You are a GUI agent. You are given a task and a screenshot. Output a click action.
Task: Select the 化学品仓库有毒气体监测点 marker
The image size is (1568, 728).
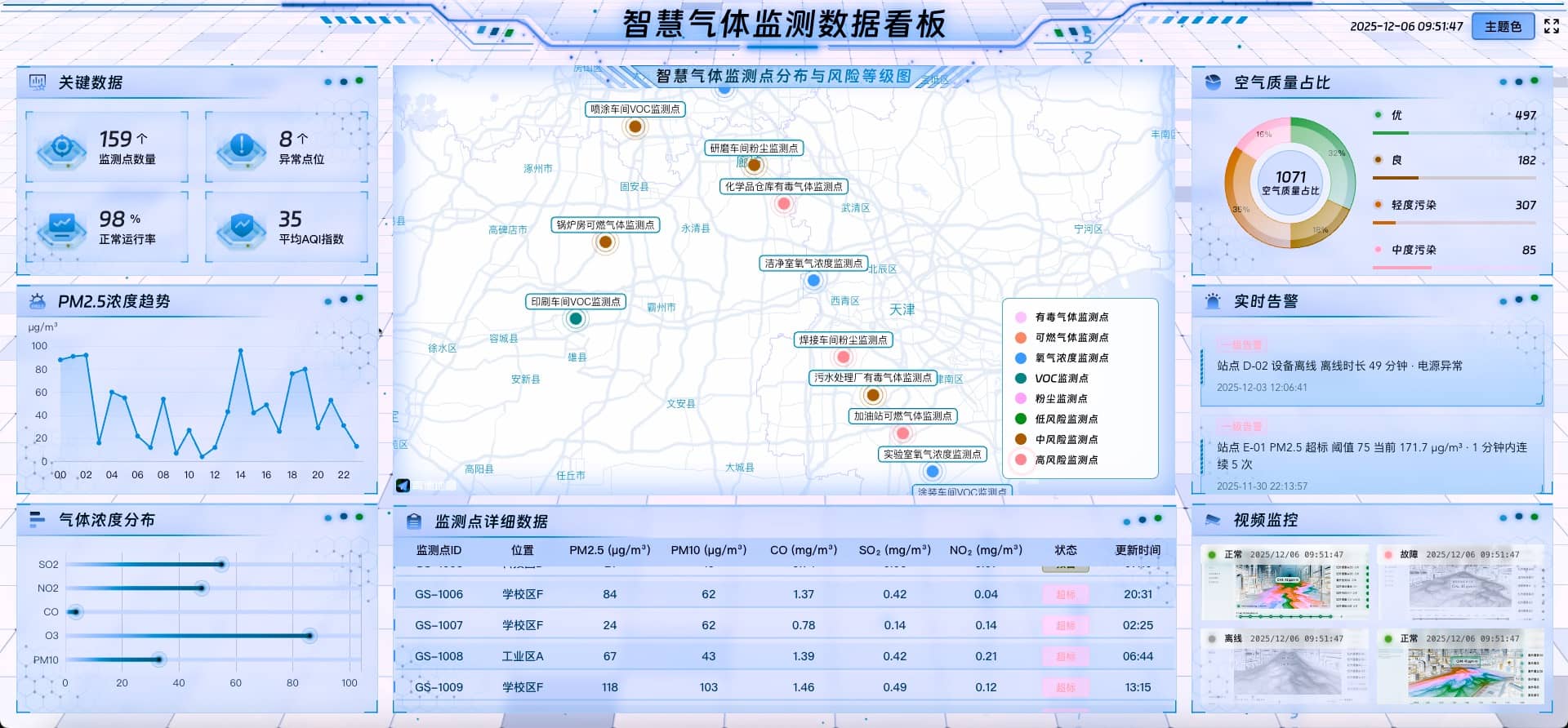(x=784, y=204)
